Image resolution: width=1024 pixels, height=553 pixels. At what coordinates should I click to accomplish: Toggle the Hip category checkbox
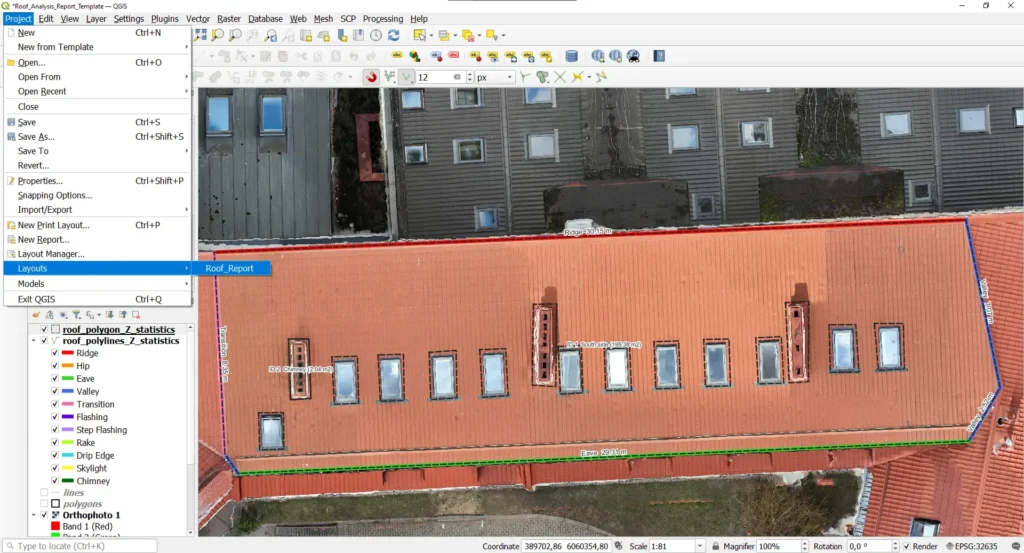[x=55, y=366]
